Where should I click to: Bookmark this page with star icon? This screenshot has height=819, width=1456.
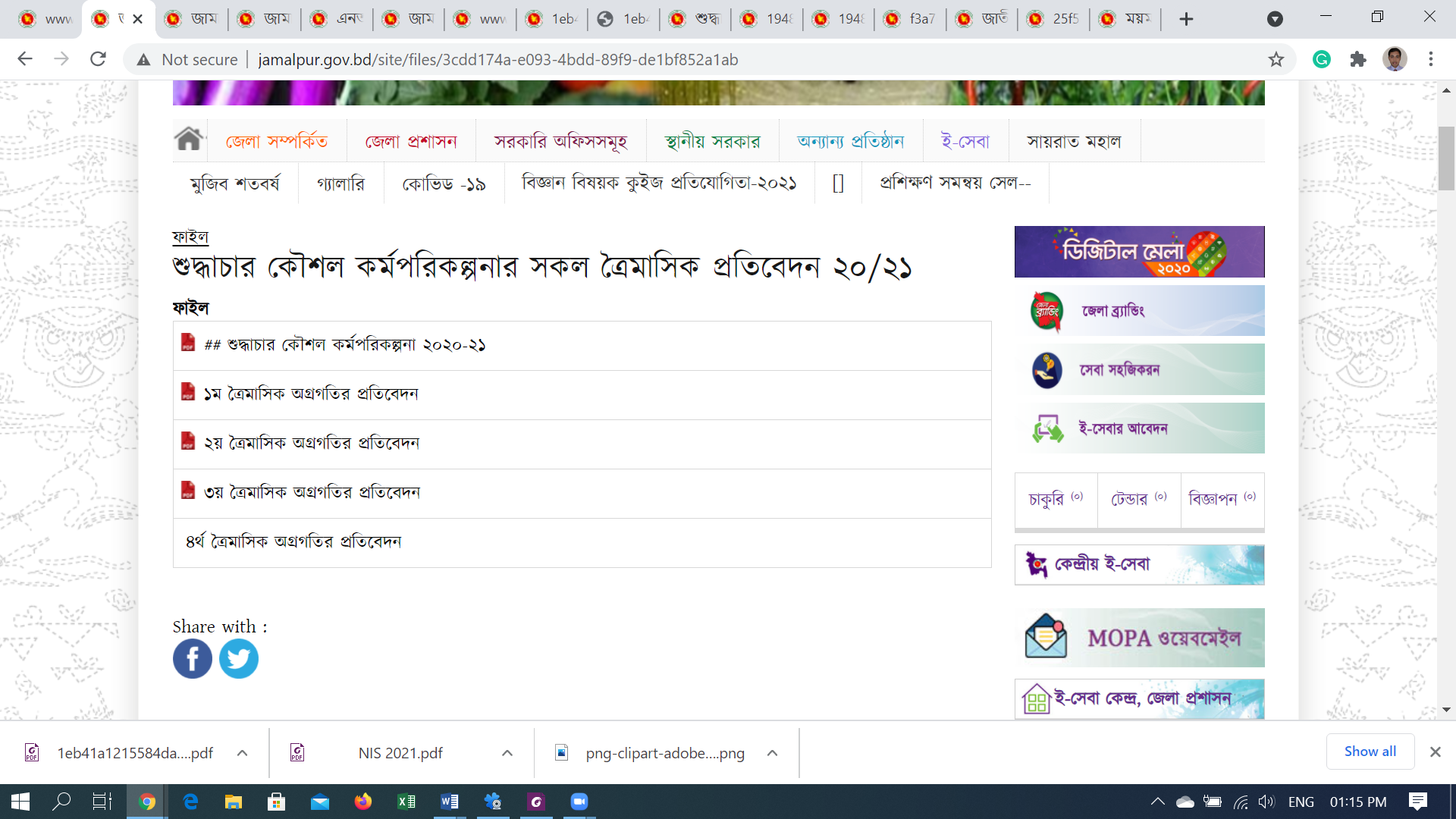pos(1276,59)
